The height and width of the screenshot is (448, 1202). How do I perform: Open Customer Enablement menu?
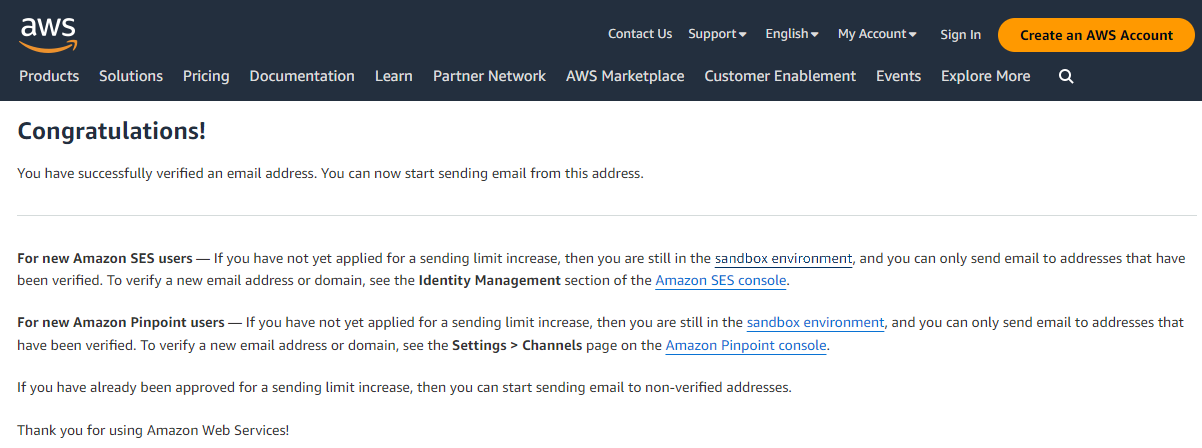780,76
